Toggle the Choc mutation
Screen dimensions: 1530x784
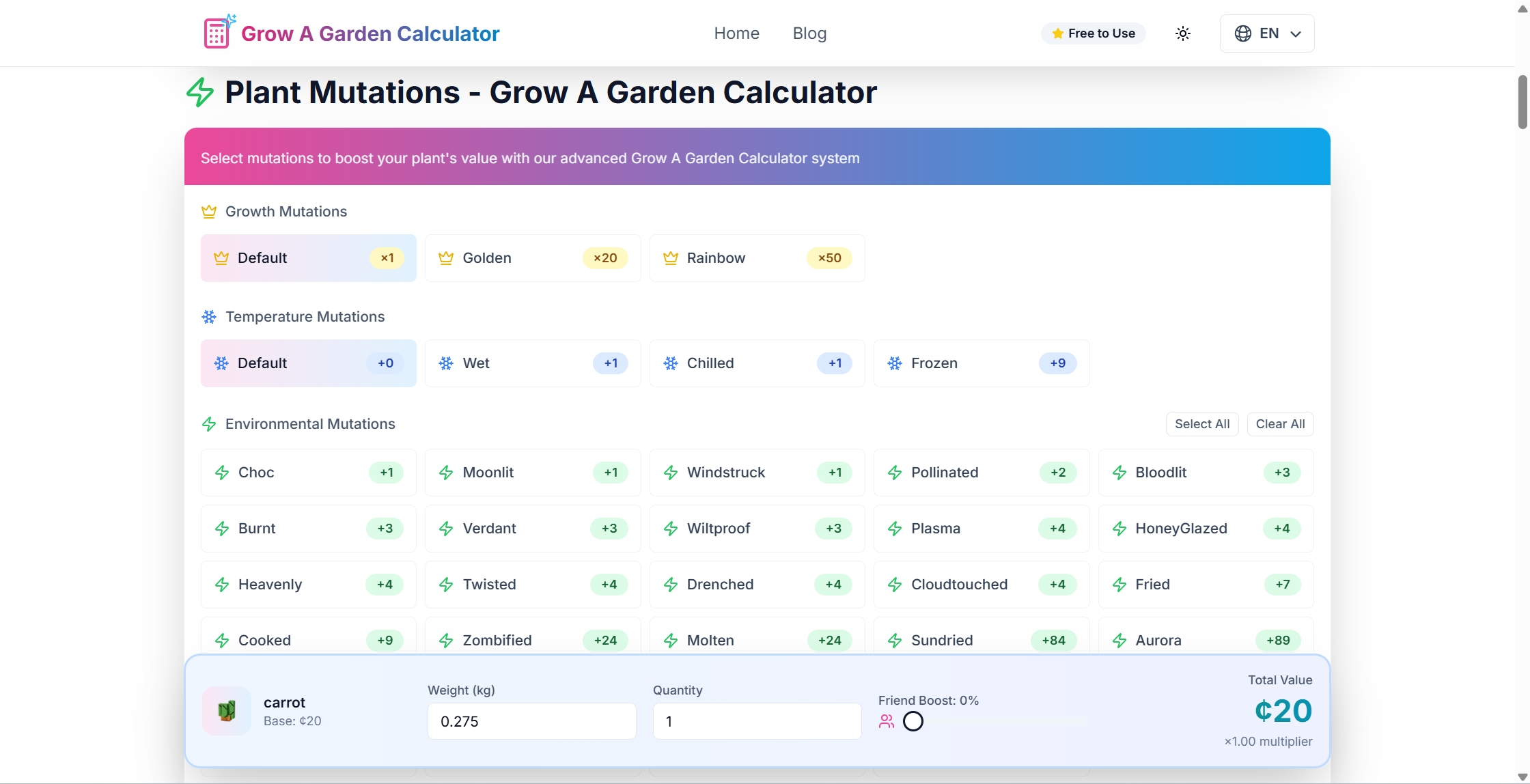[309, 473]
